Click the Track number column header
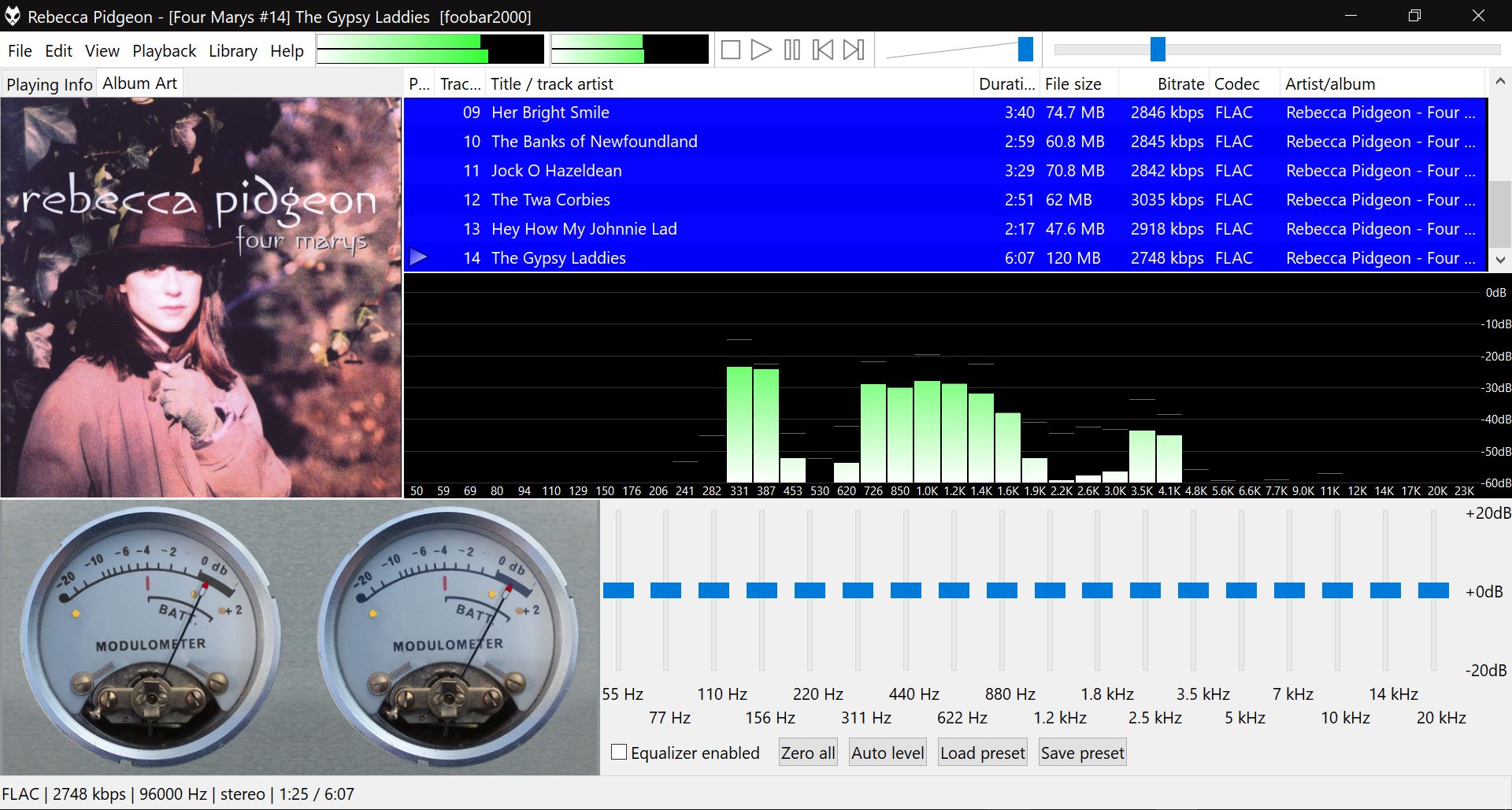1512x810 pixels. click(460, 84)
